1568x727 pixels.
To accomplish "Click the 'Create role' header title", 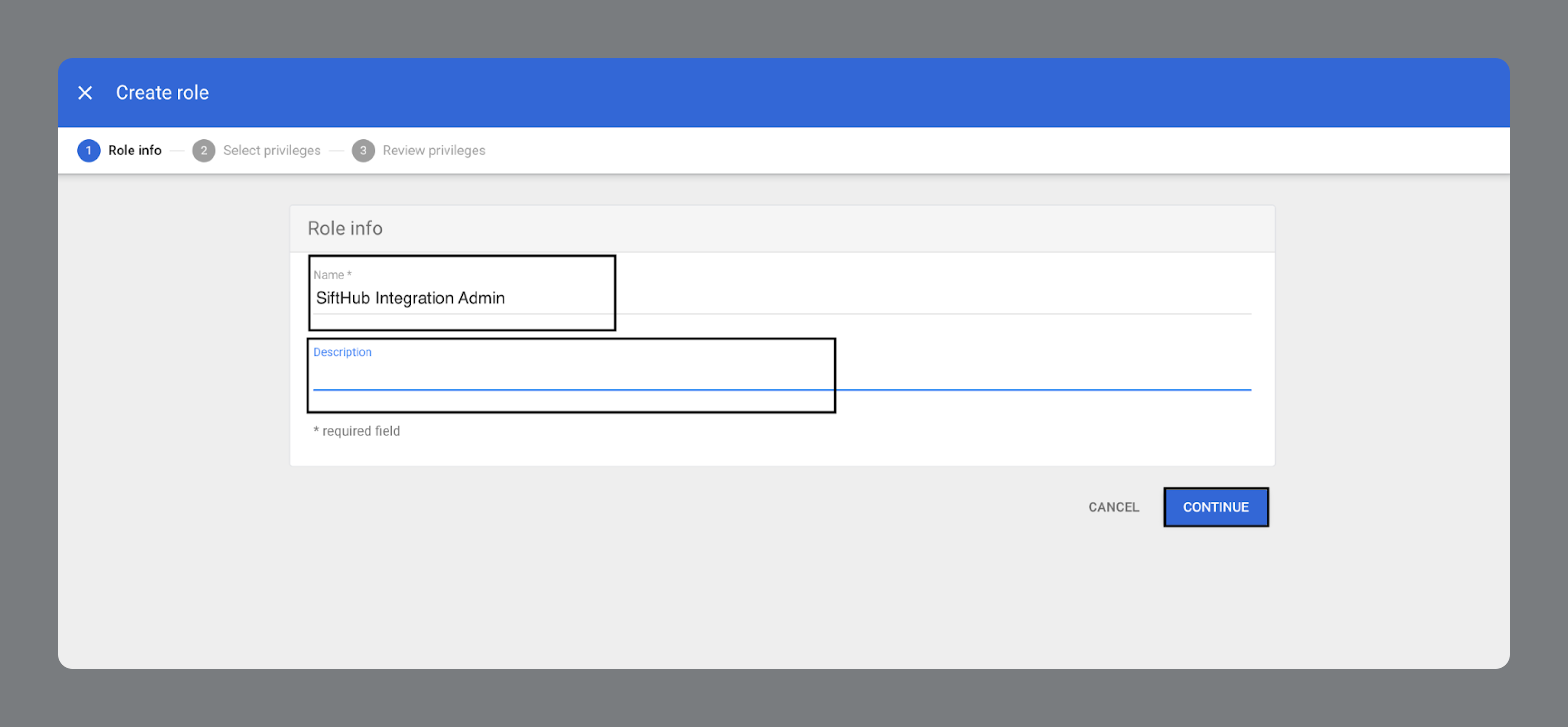I will pyautogui.click(x=162, y=93).
